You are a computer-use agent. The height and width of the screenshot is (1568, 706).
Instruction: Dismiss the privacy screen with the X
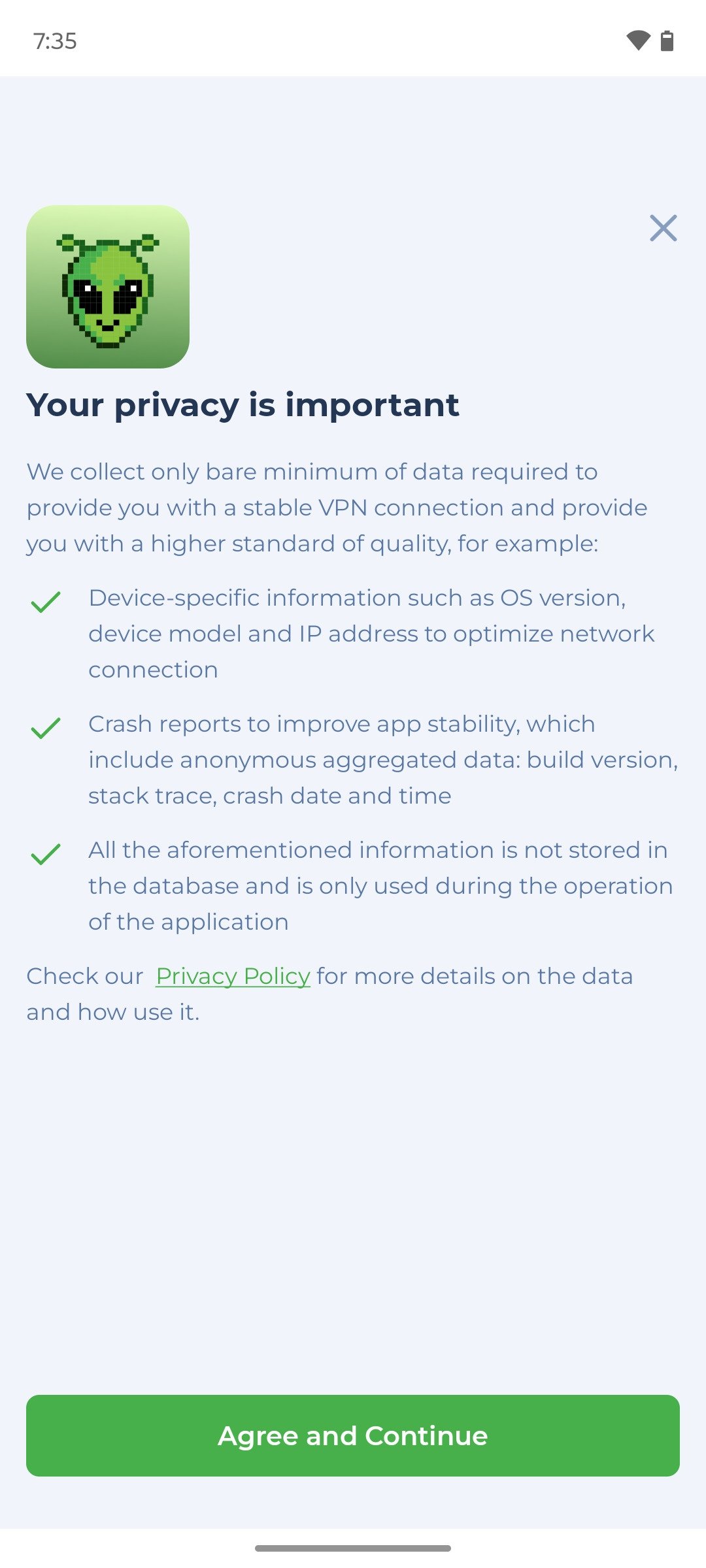click(663, 228)
